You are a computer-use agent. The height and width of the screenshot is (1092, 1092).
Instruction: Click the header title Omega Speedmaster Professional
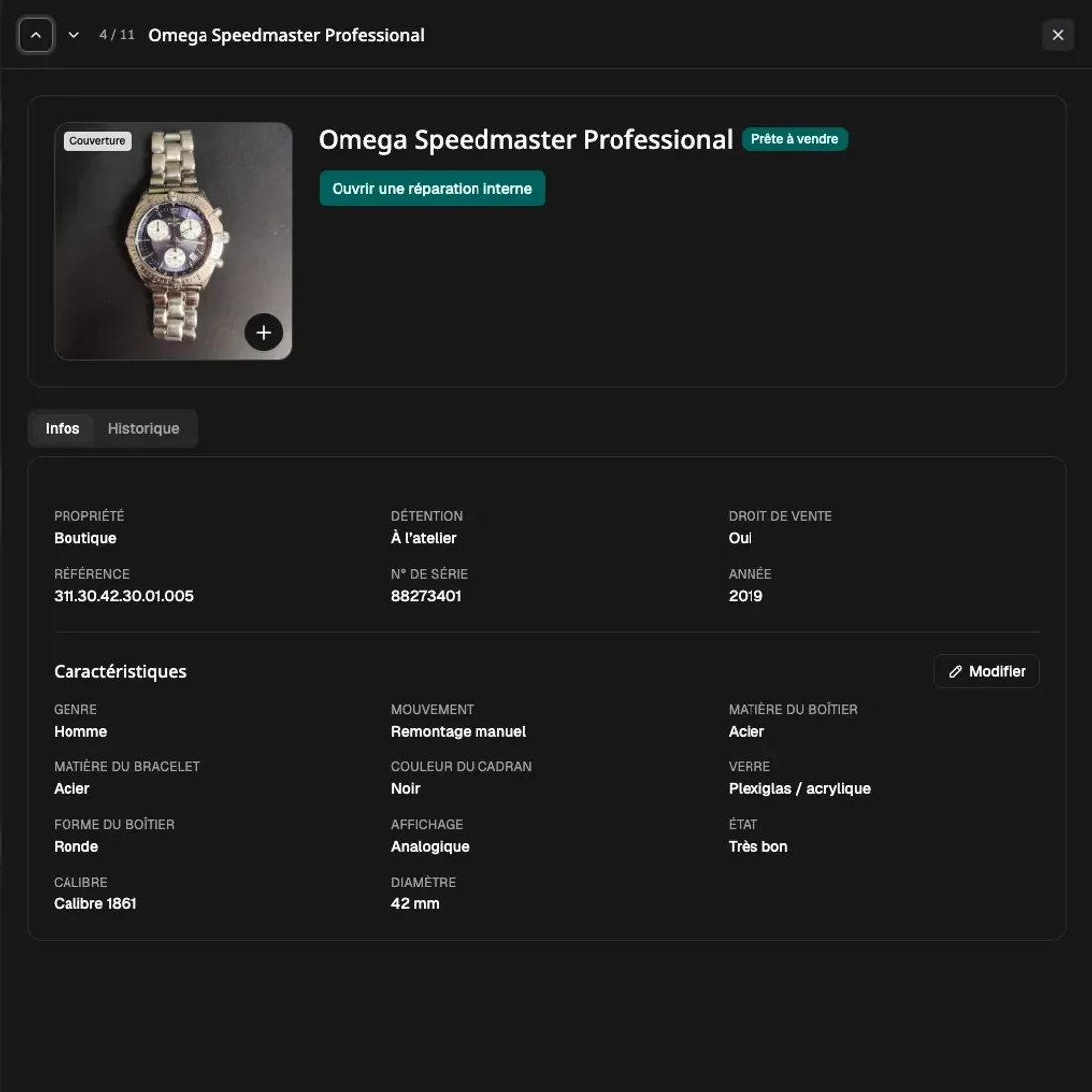[286, 35]
